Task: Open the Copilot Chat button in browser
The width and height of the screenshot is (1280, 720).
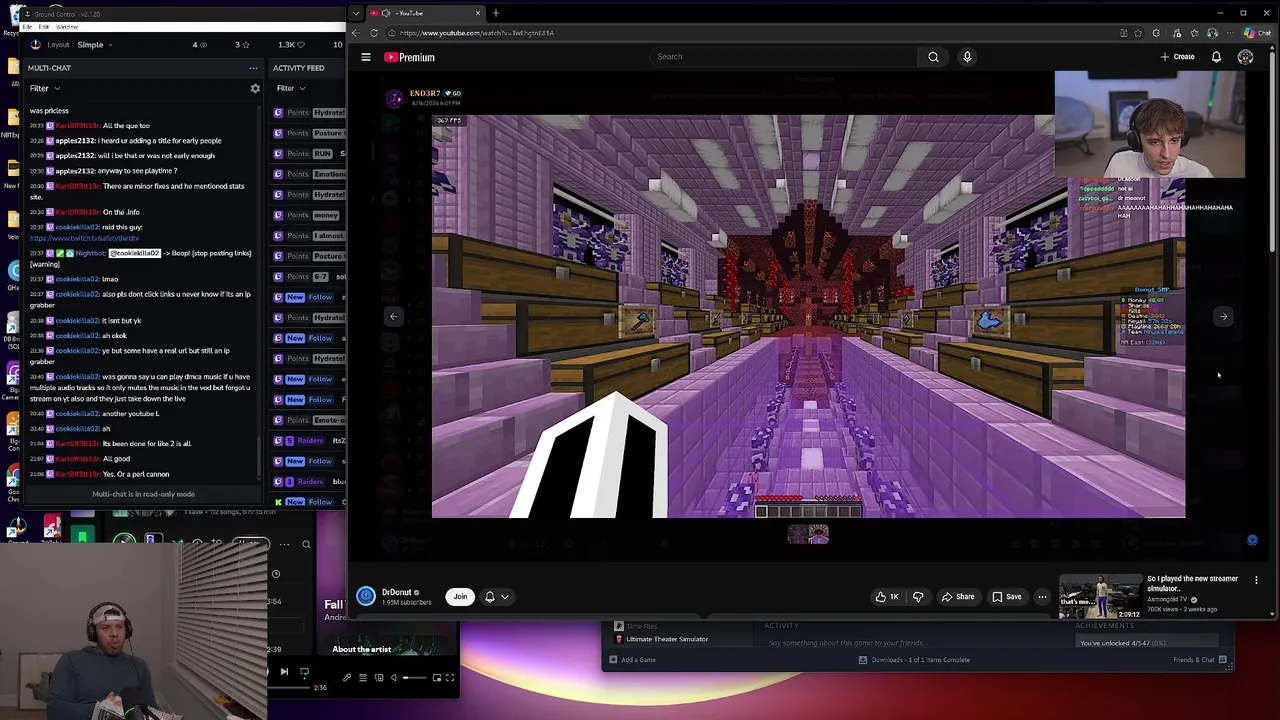Action: click(x=1257, y=33)
